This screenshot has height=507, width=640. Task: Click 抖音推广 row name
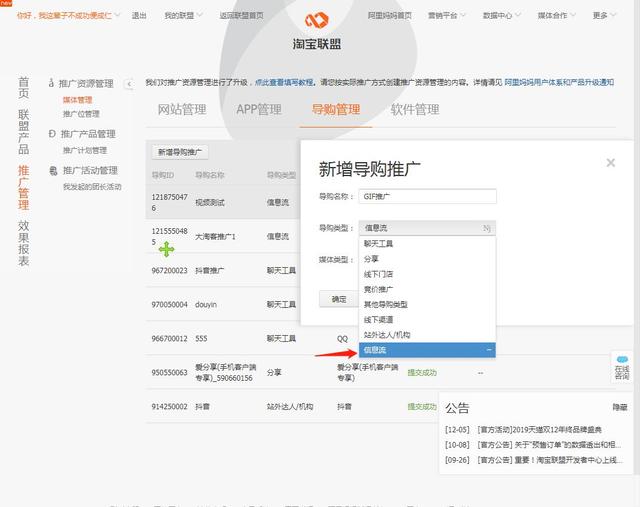210,270
